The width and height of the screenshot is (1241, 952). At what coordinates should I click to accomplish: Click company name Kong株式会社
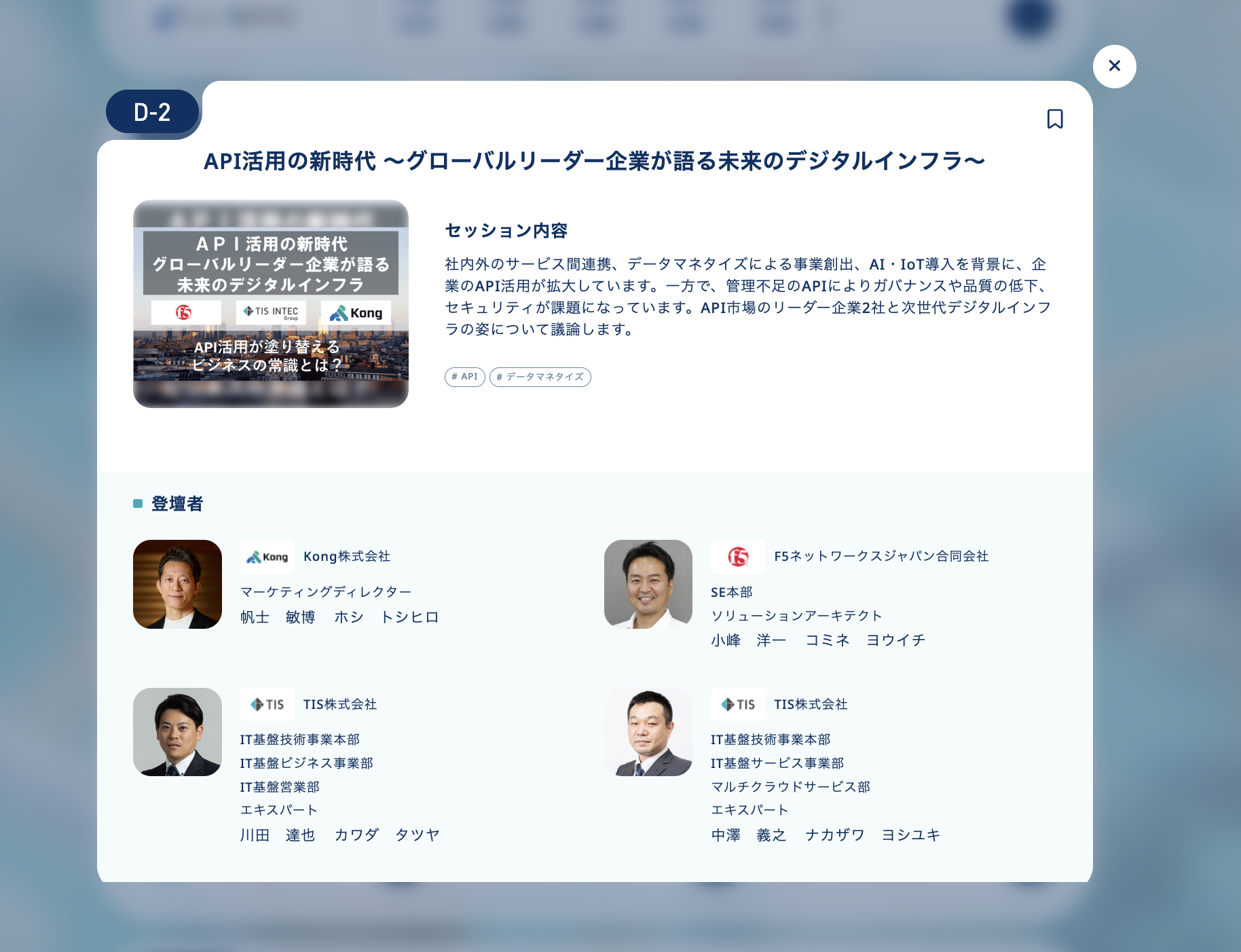[347, 556]
